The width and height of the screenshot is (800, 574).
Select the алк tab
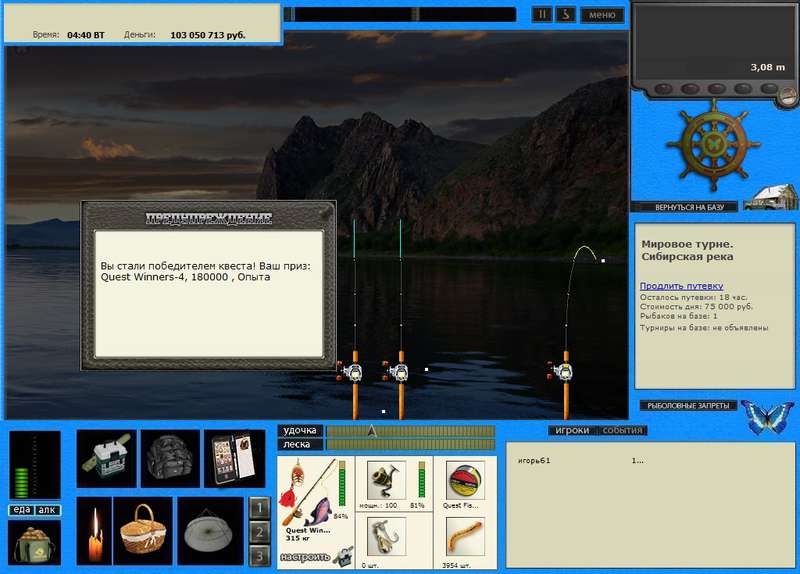(x=47, y=510)
